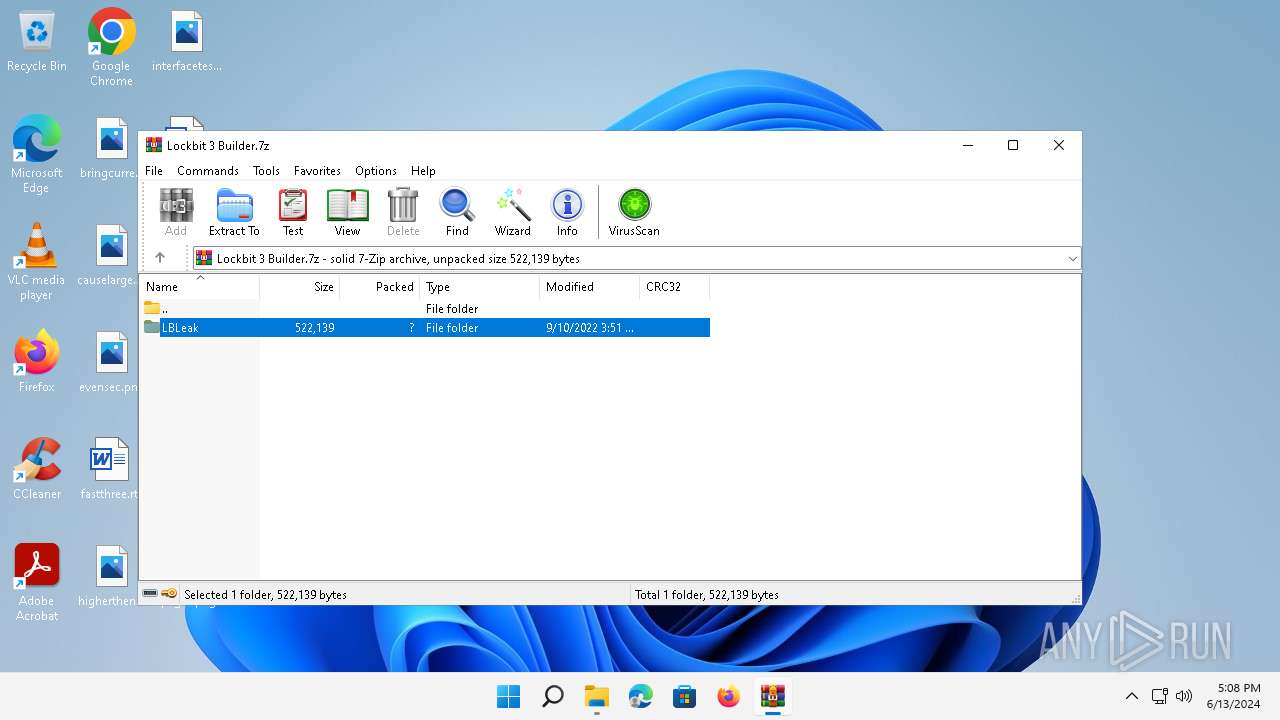Click the Delete trash icon

[x=403, y=212]
